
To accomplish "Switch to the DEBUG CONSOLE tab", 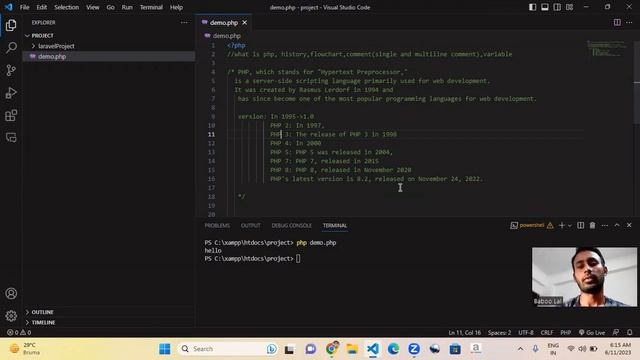I will pos(291,225).
